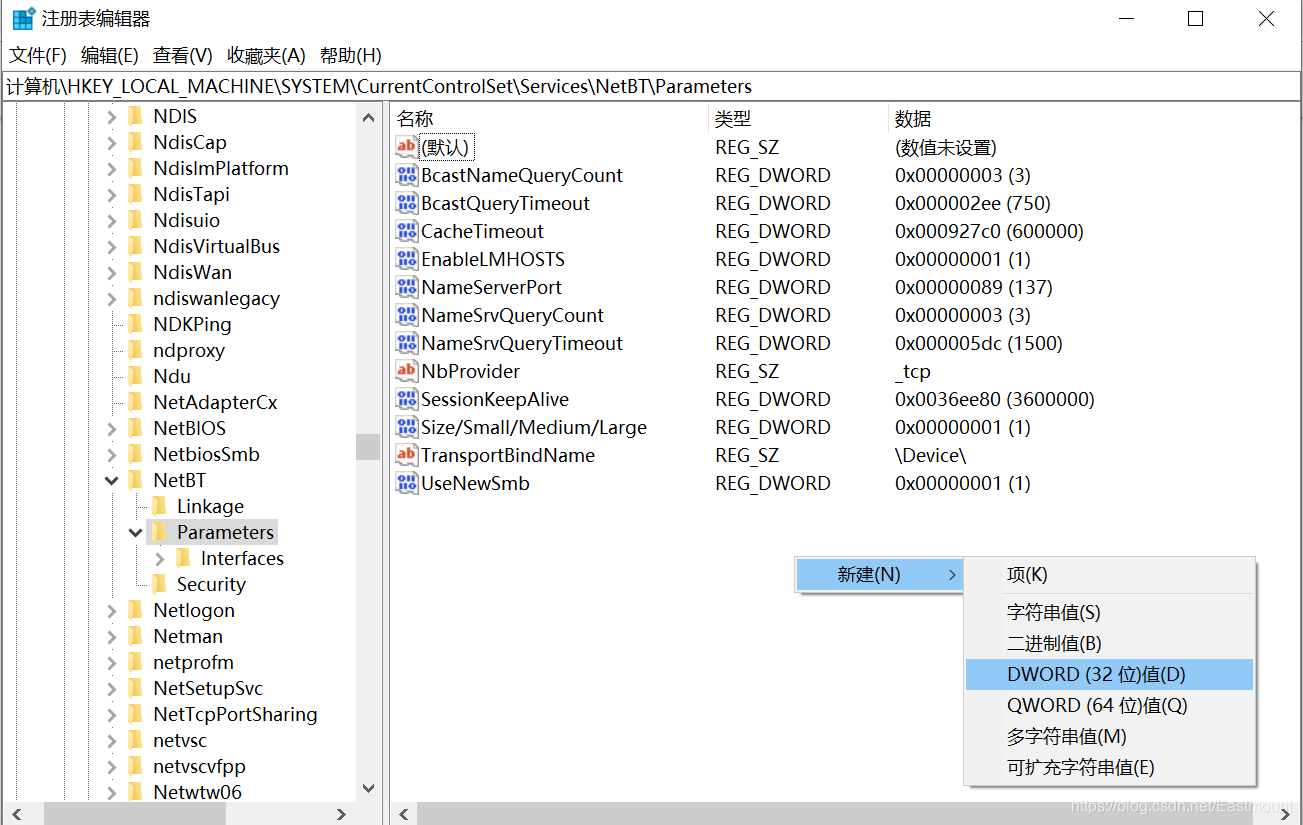
Task: Expand the NdisCap key
Action: pos(112,143)
